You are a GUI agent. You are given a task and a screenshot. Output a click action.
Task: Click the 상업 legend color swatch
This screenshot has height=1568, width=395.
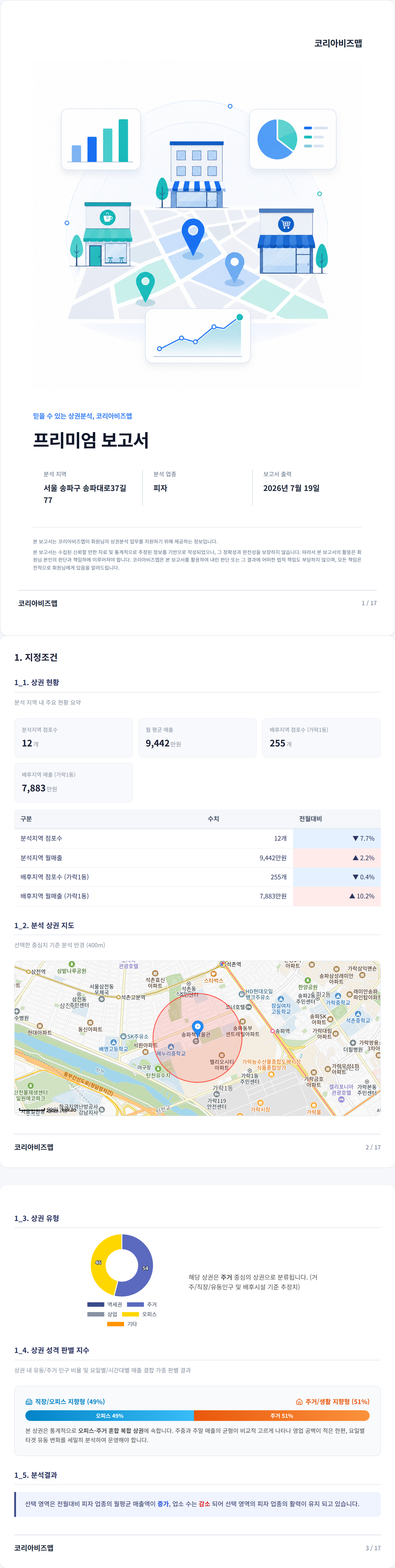click(96, 1314)
